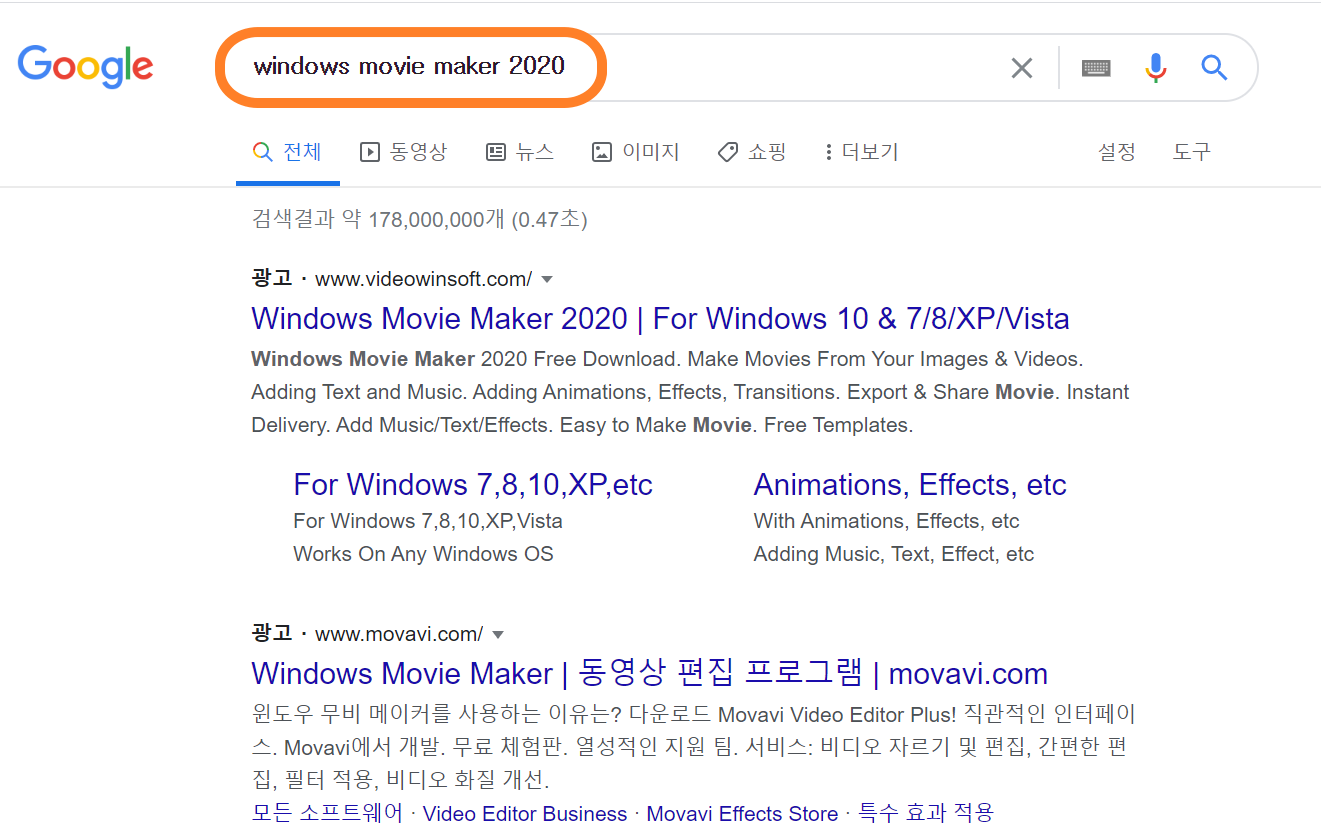Open the 더보기 menu

[x=861, y=152]
